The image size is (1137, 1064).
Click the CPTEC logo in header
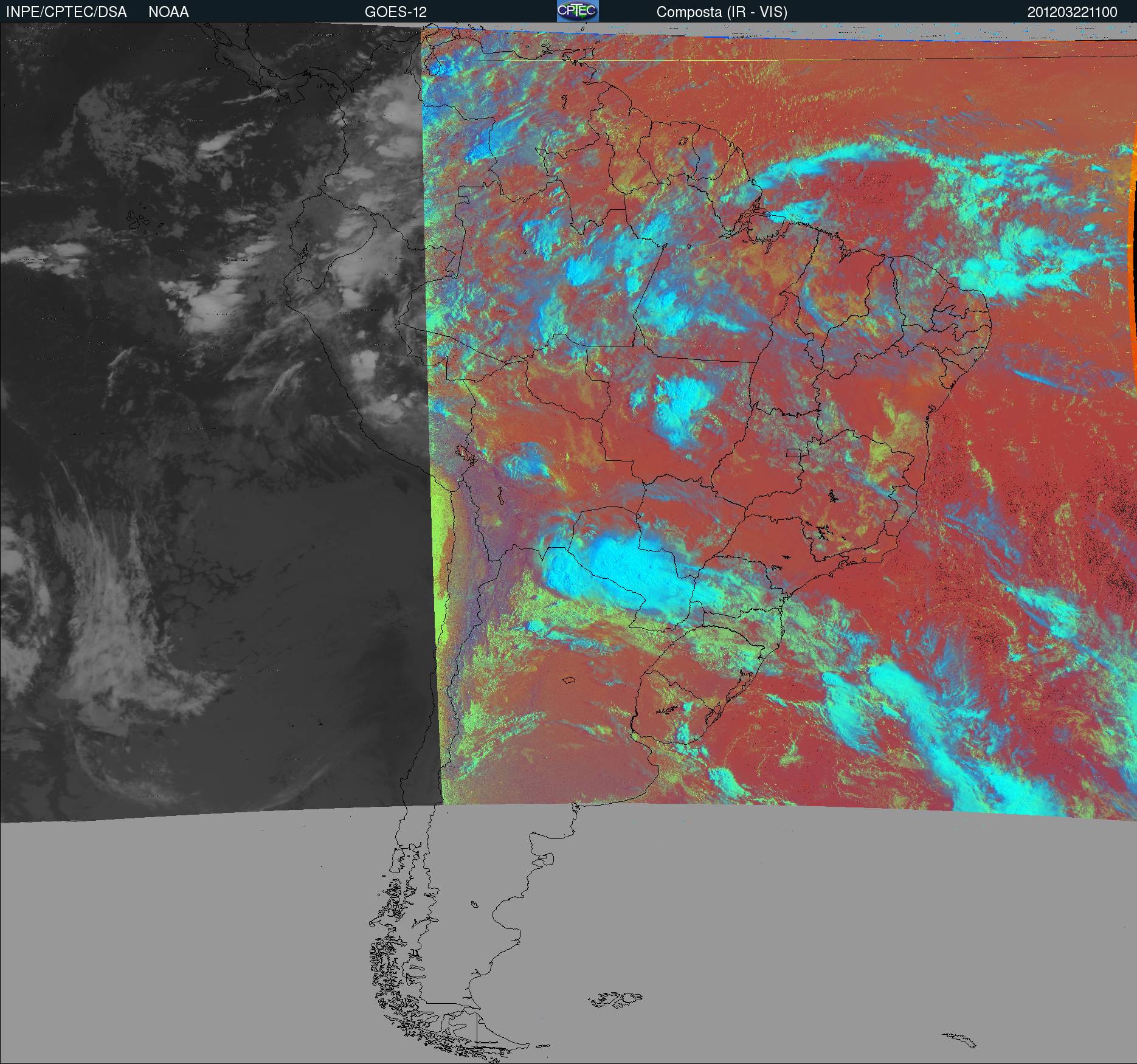click(578, 11)
